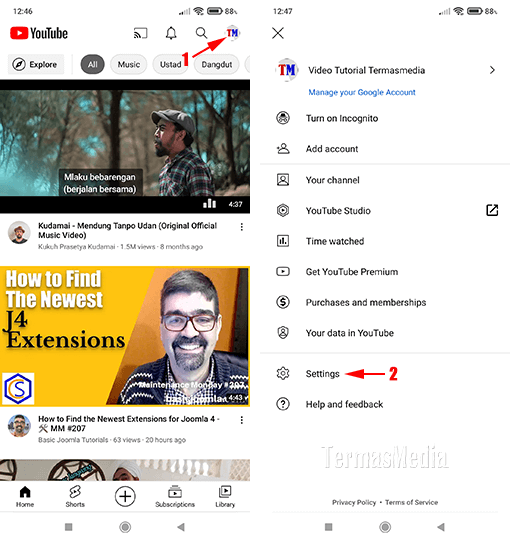Select Get YouTube Premium
This screenshot has width=510, height=542.
pyautogui.click(x=352, y=272)
